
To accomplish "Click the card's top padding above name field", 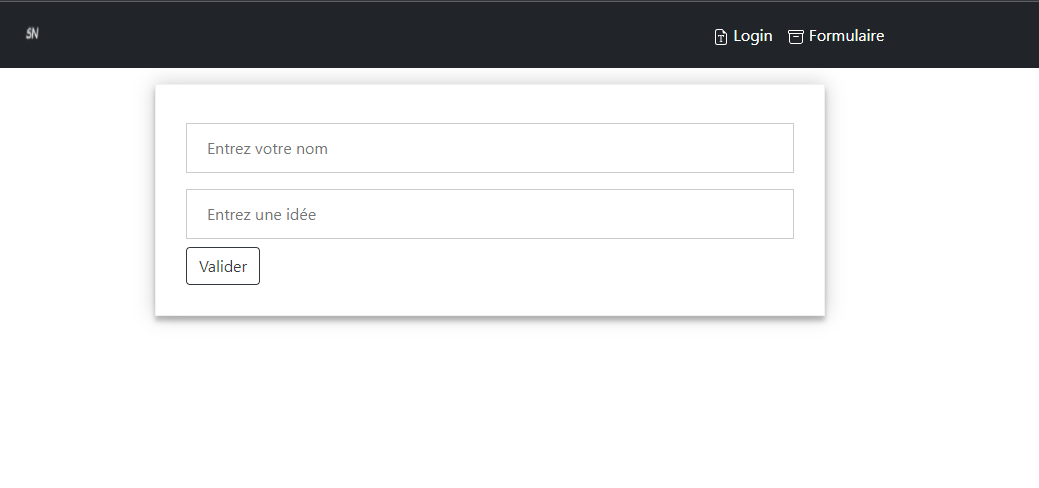I will [x=490, y=104].
